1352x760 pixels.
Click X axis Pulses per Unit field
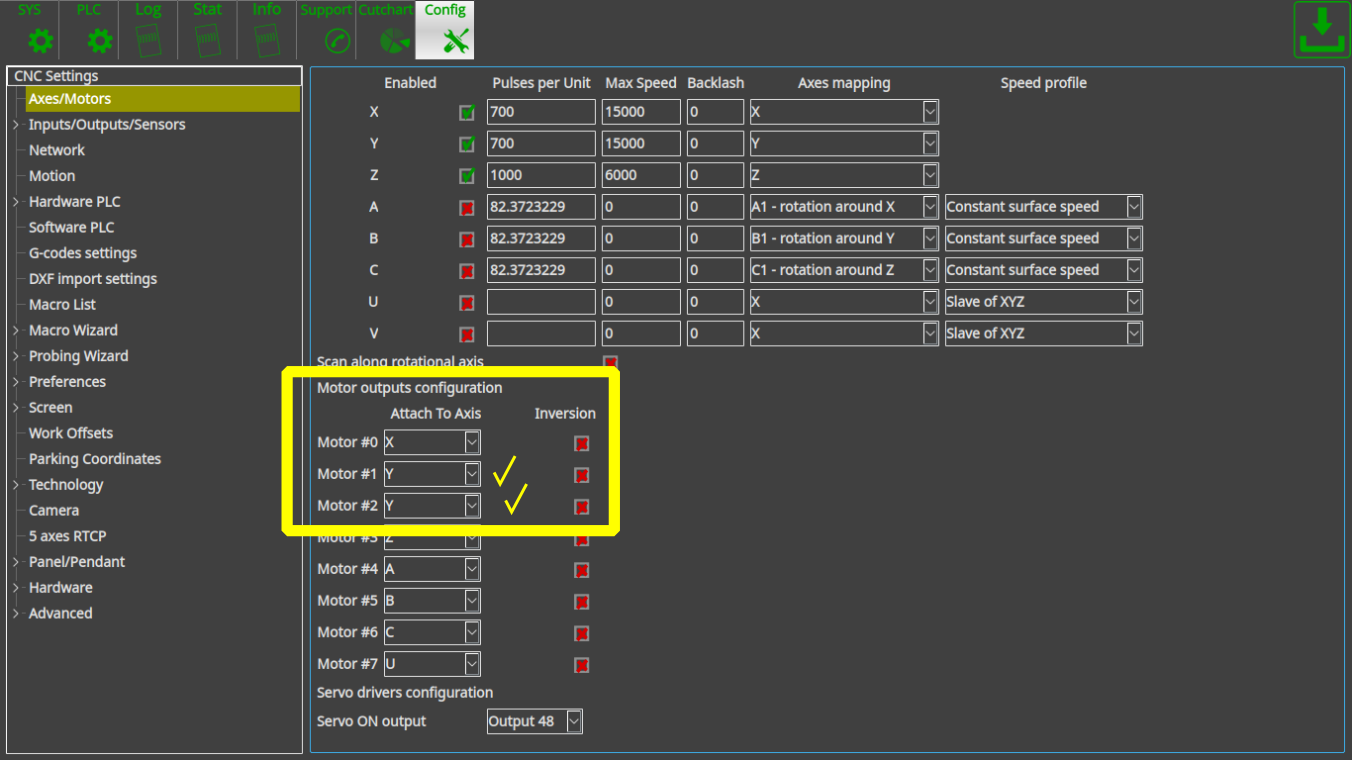click(540, 112)
